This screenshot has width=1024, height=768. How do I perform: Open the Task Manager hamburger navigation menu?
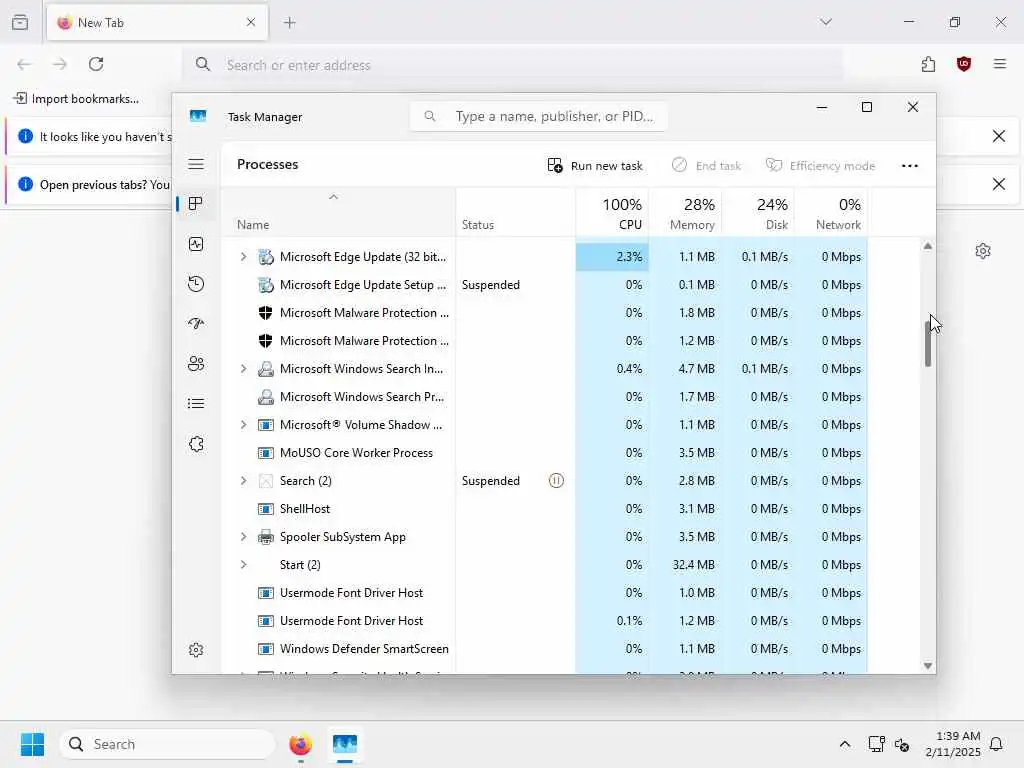[196, 164]
